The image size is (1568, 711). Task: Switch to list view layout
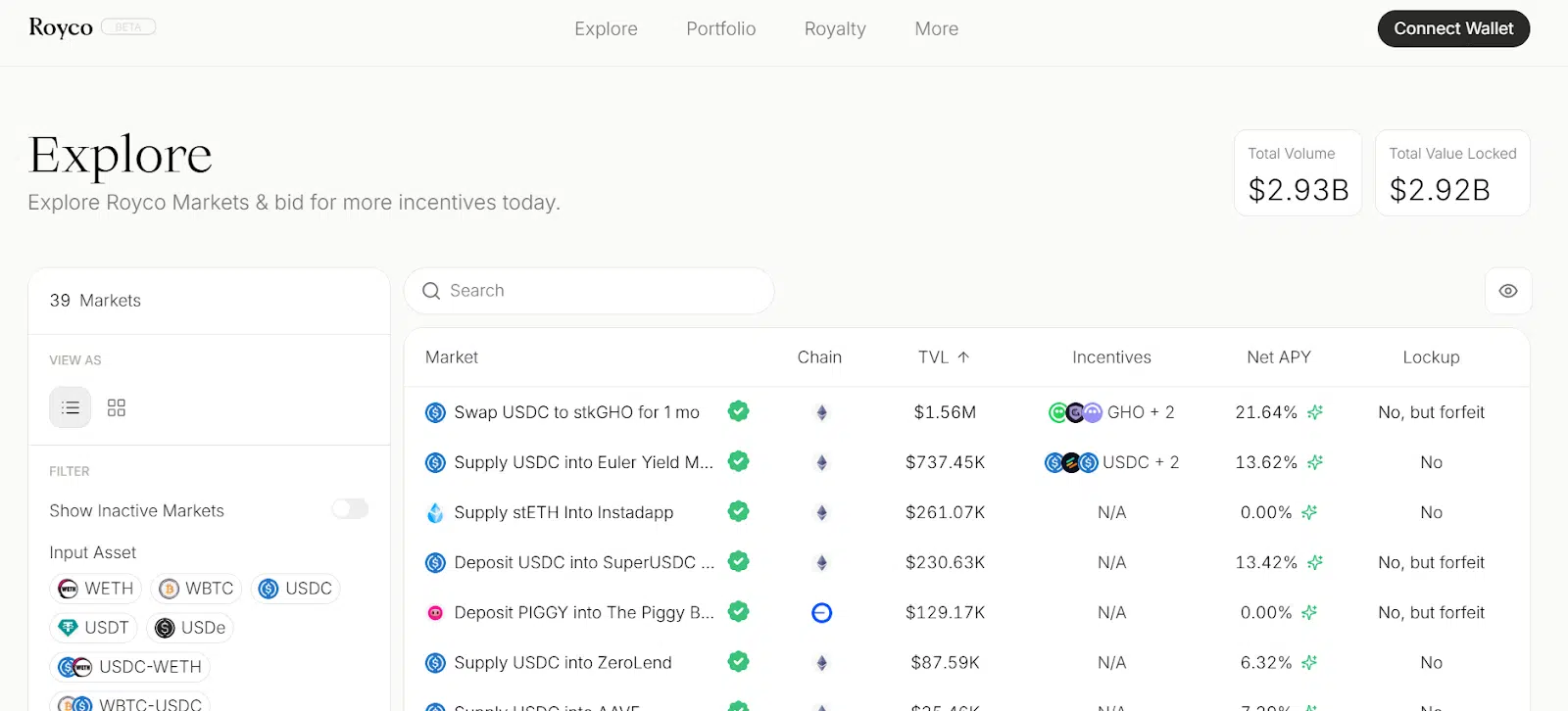point(71,407)
